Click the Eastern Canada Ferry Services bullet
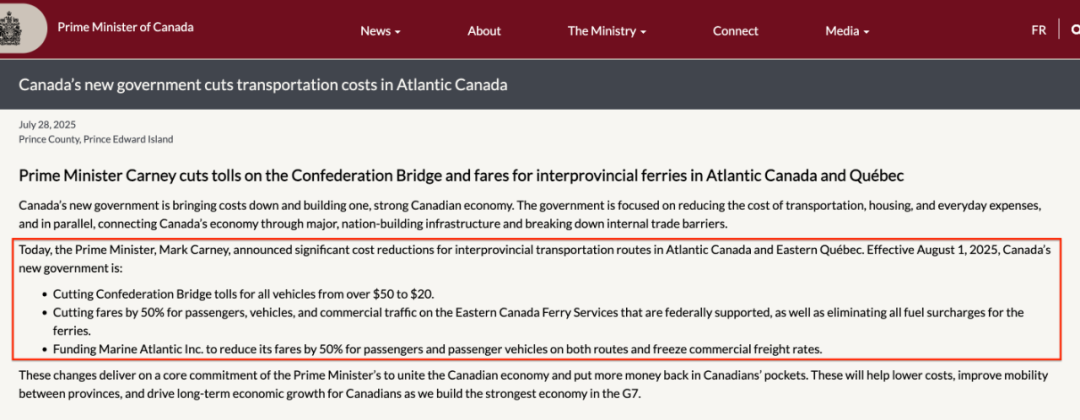This screenshot has width=1080, height=420. (539, 322)
